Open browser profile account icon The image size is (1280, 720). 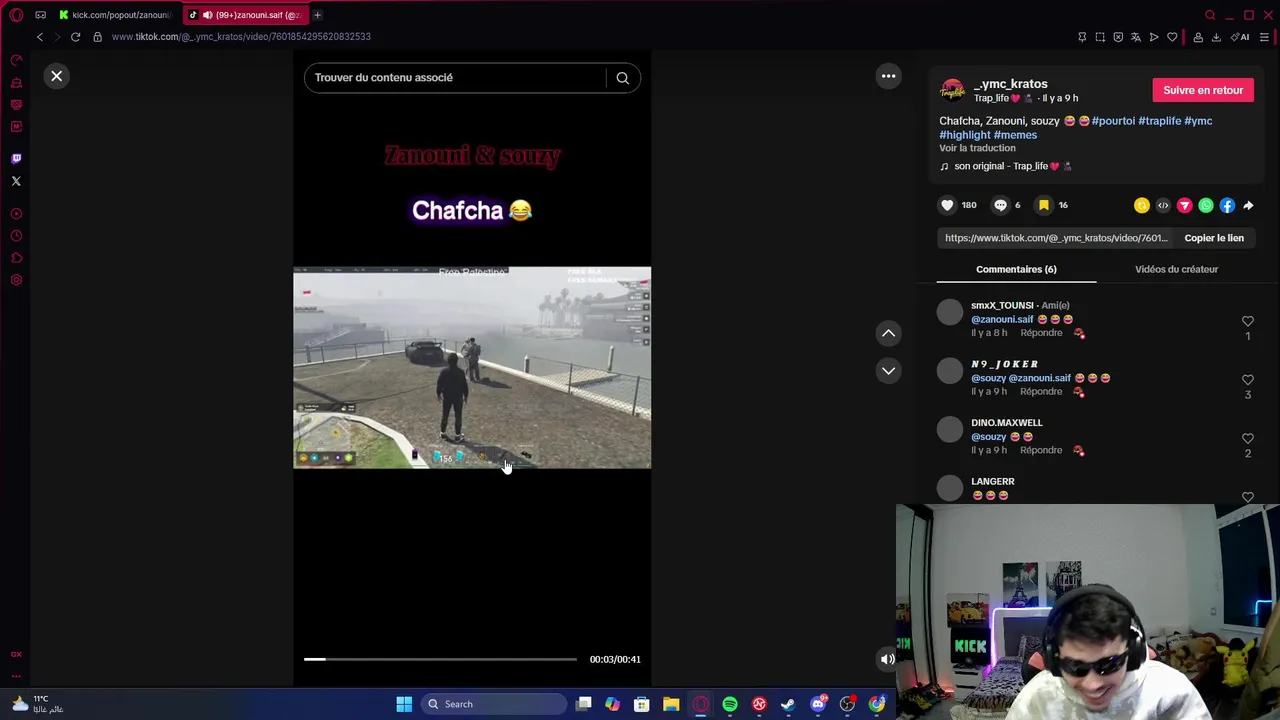point(1198,37)
